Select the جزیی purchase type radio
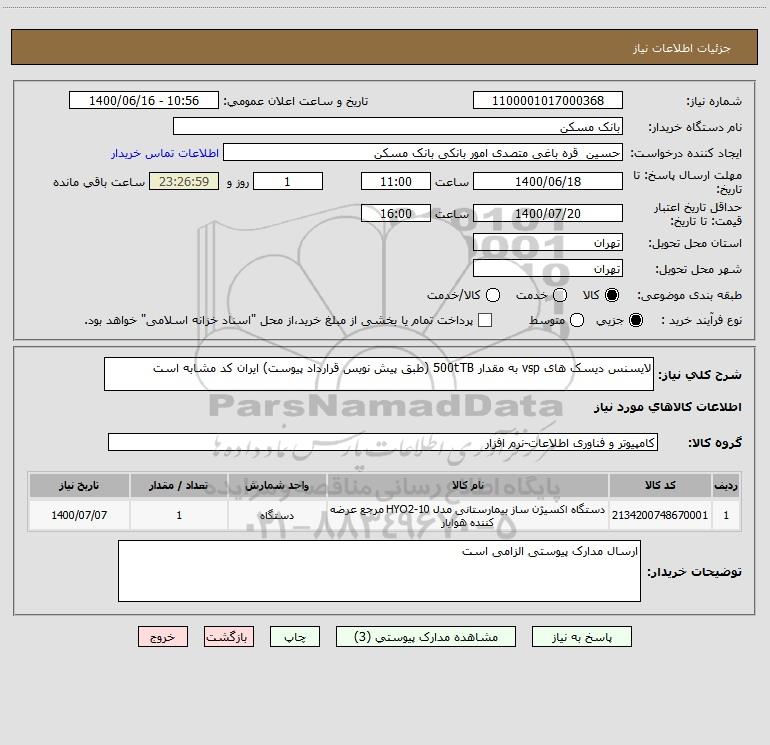The height and width of the screenshot is (745, 770). pos(635,320)
